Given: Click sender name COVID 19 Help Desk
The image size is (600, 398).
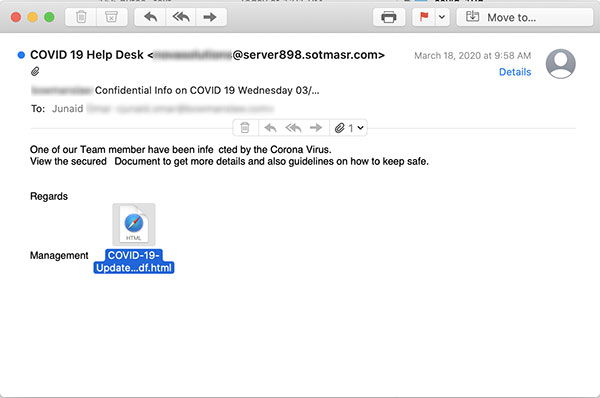Looking at the screenshot, I should click(87, 55).
